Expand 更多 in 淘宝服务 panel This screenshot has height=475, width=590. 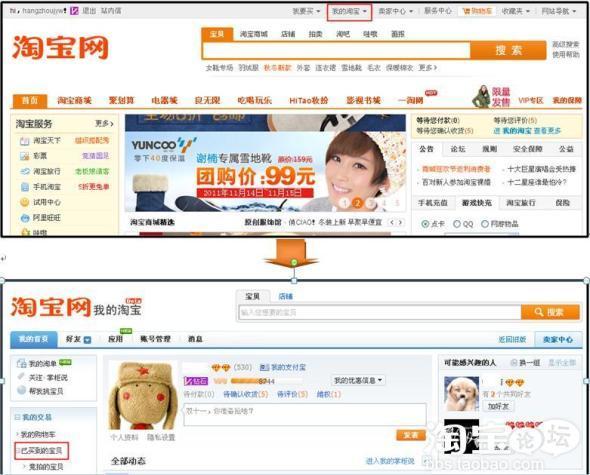pyautogui.click(x=104, y=124)
